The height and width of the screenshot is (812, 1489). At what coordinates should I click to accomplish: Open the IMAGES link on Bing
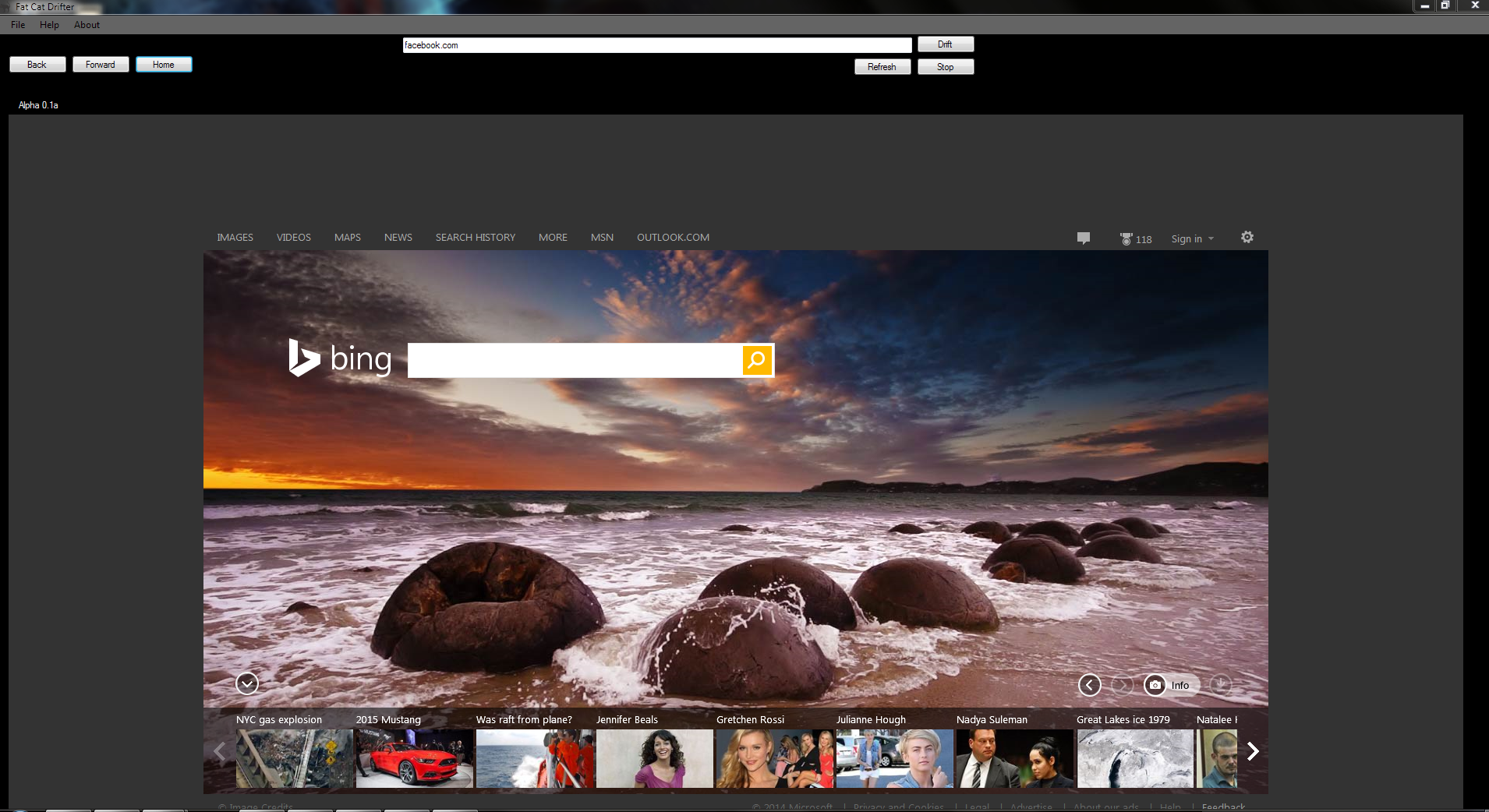click(x=235, y=238)
